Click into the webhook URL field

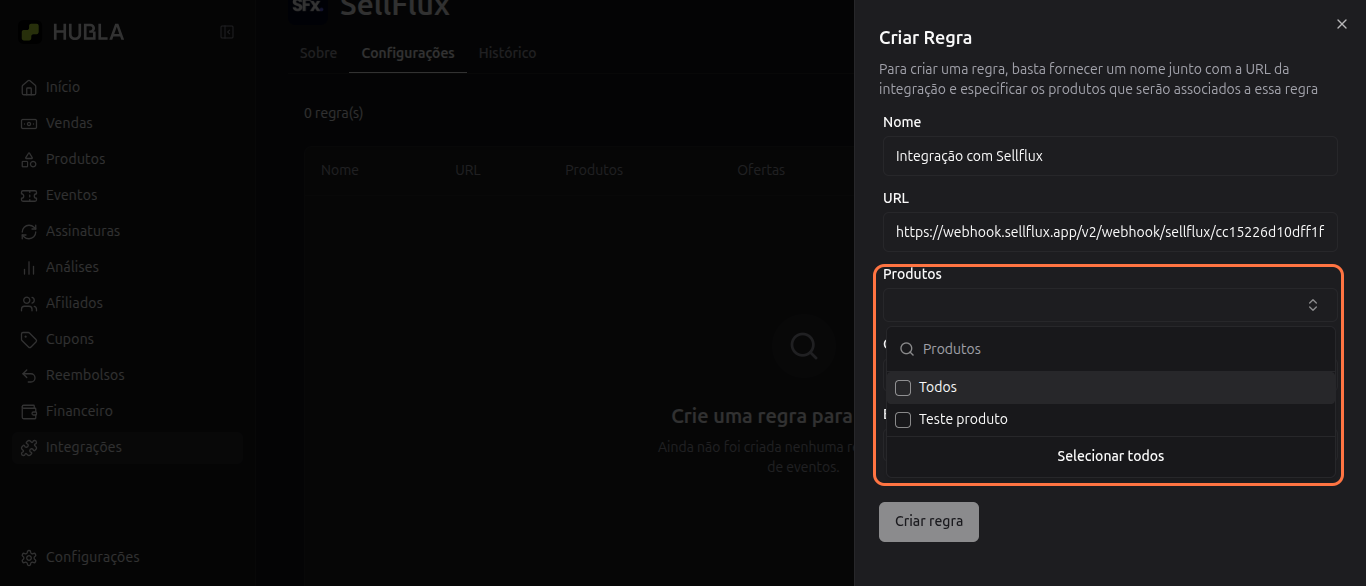click(x=1109, y=232)
